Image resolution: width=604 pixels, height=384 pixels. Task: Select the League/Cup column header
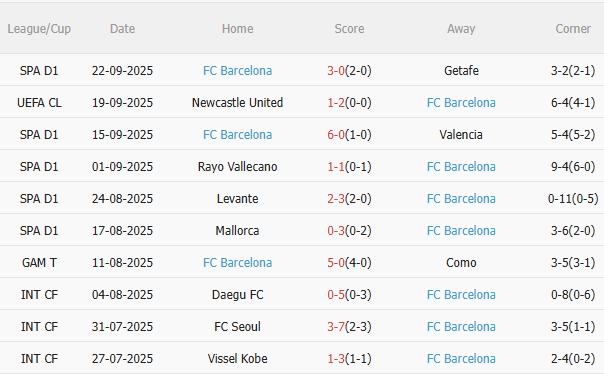[39, 29]
